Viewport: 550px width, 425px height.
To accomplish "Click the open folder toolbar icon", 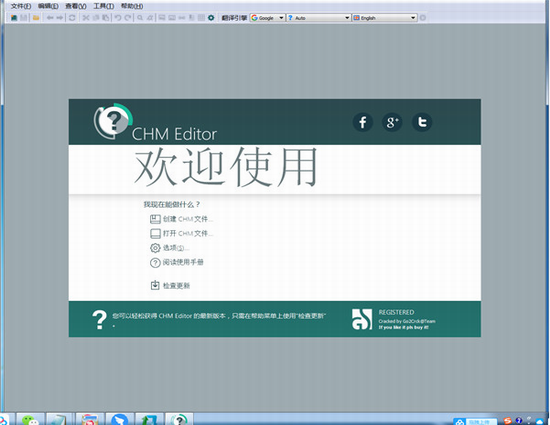I will coord(36,18).
